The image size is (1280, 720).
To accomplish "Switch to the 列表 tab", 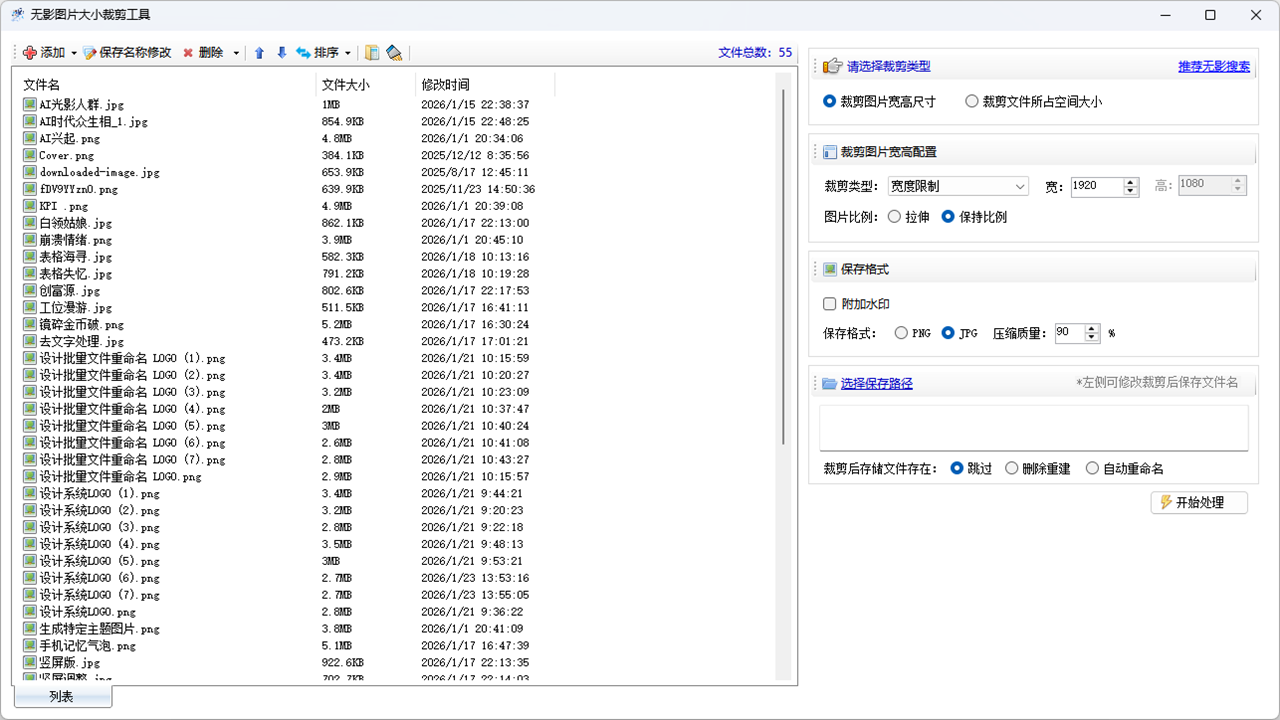I will click(62, 697).
